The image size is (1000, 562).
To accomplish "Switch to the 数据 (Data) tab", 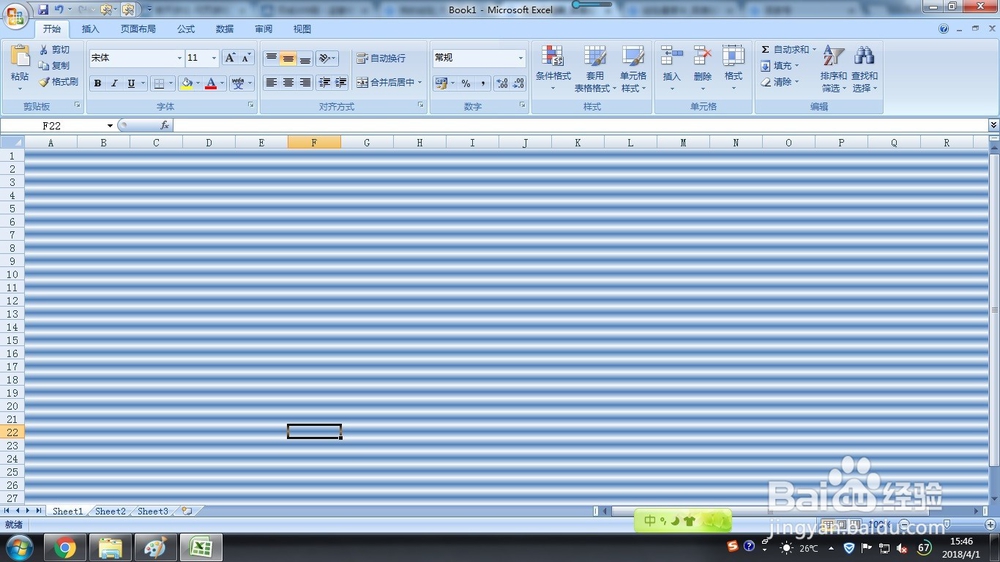I will tap(224, 29).
